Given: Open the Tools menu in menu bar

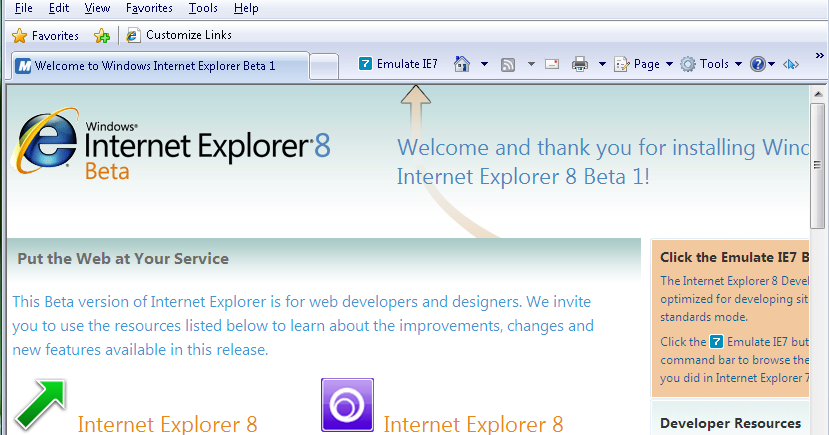Looking at the screenshot, I should point(203,8).
